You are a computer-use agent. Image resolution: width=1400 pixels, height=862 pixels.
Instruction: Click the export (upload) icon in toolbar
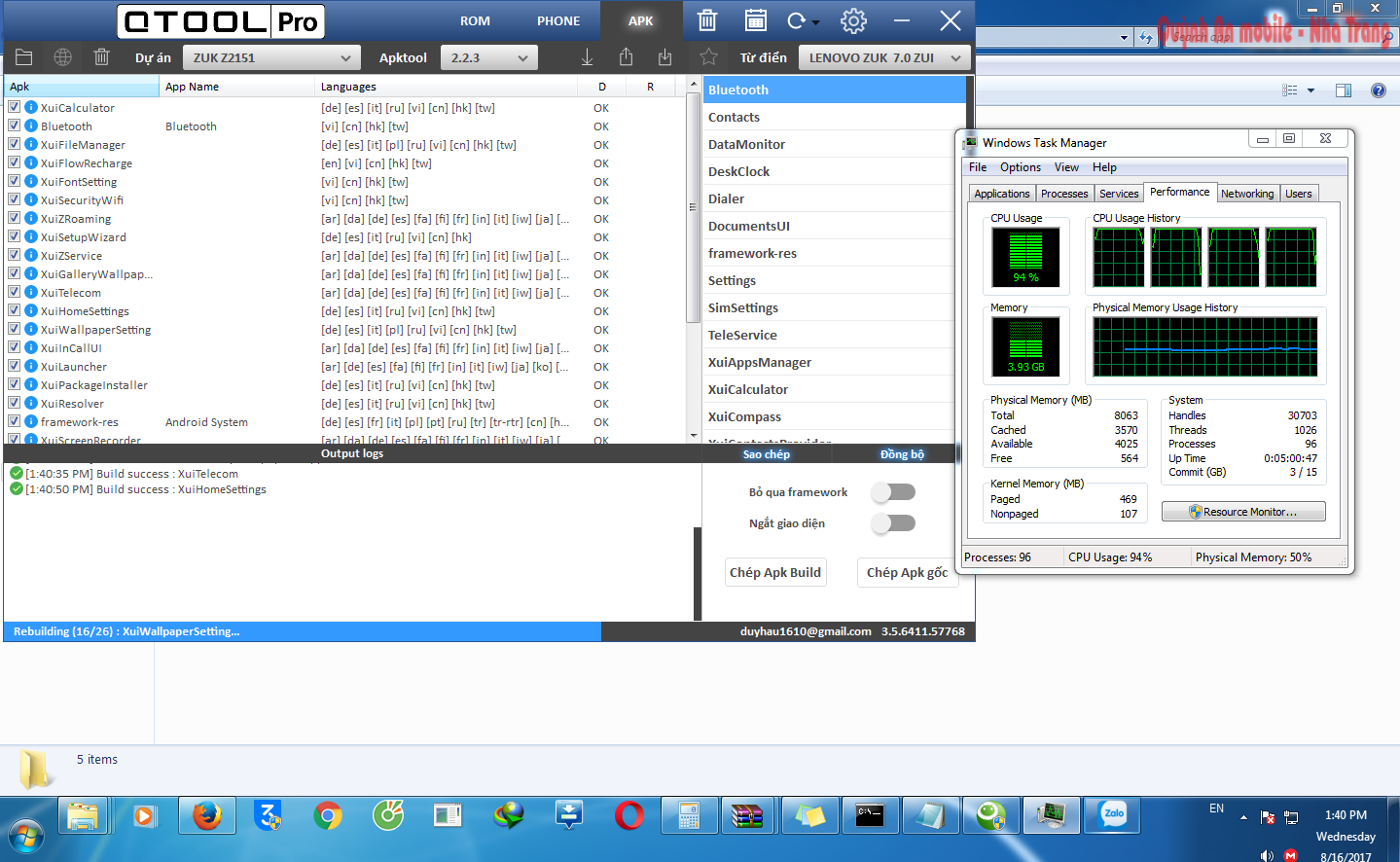[626, 57]
